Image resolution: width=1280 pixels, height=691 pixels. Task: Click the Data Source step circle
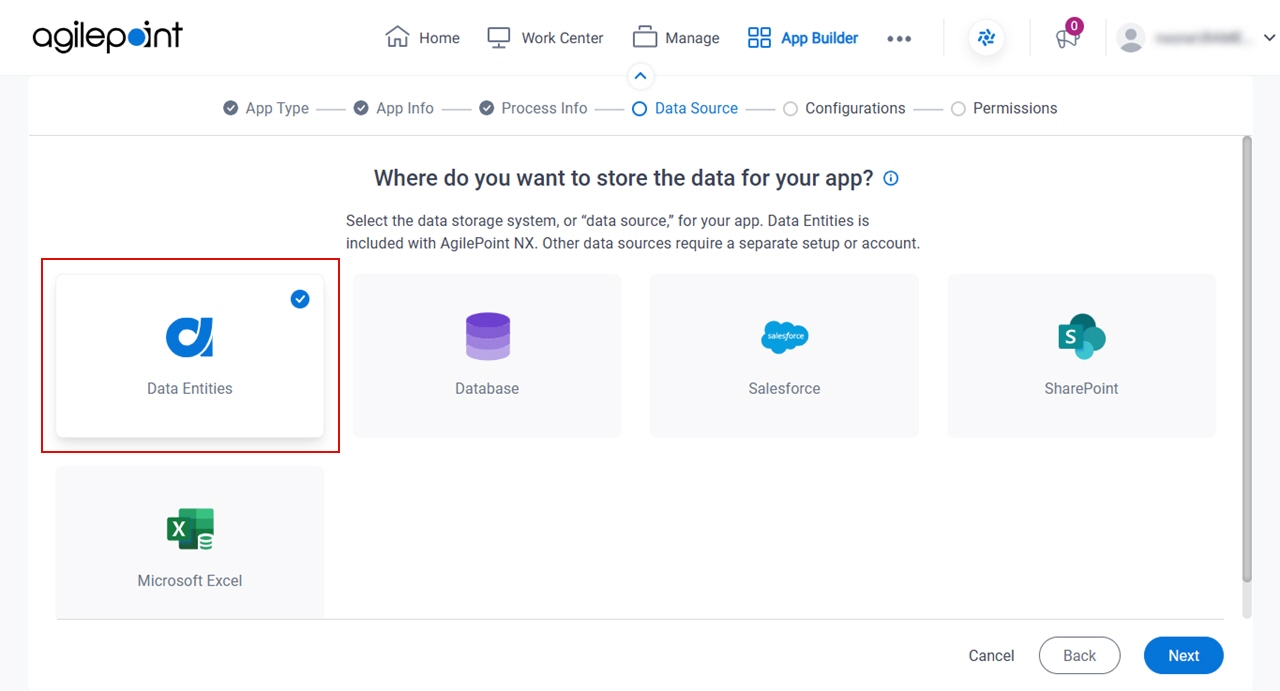[640, 108]
